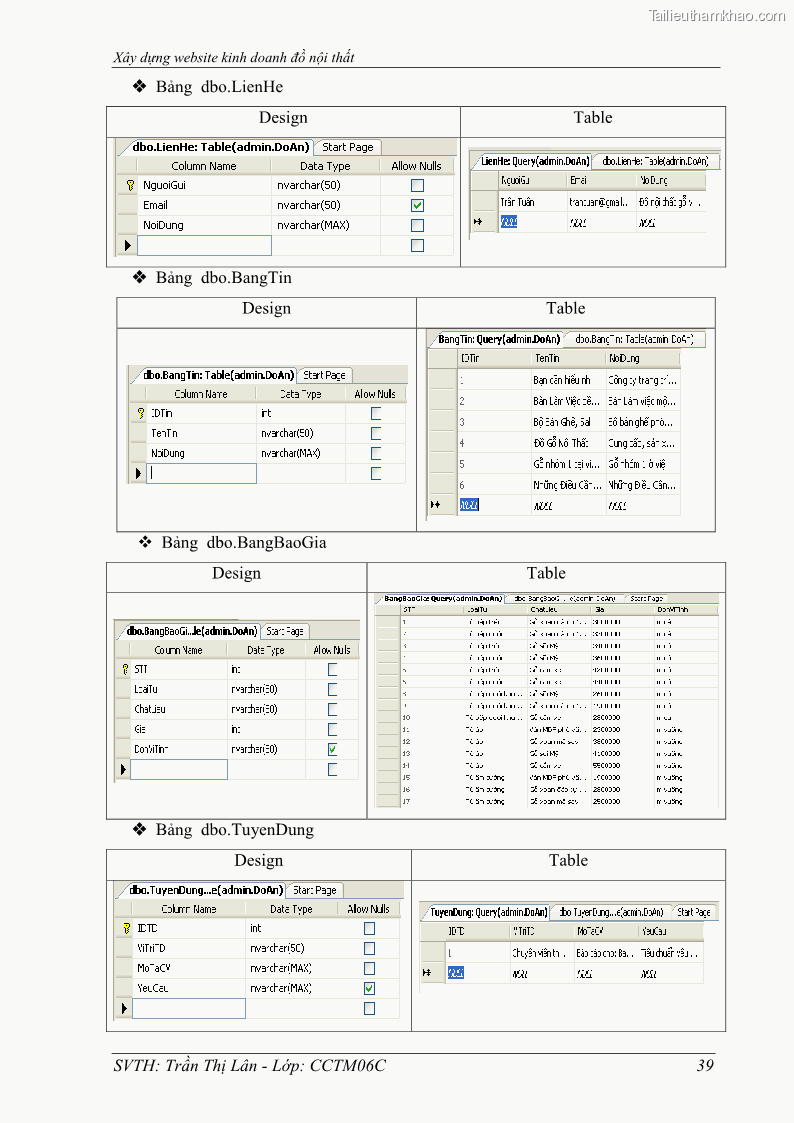This screenshot has height=1123, width=794.
Task: Toggle Allow Nulls for the DonViTinh column
Action: point(332,749)
